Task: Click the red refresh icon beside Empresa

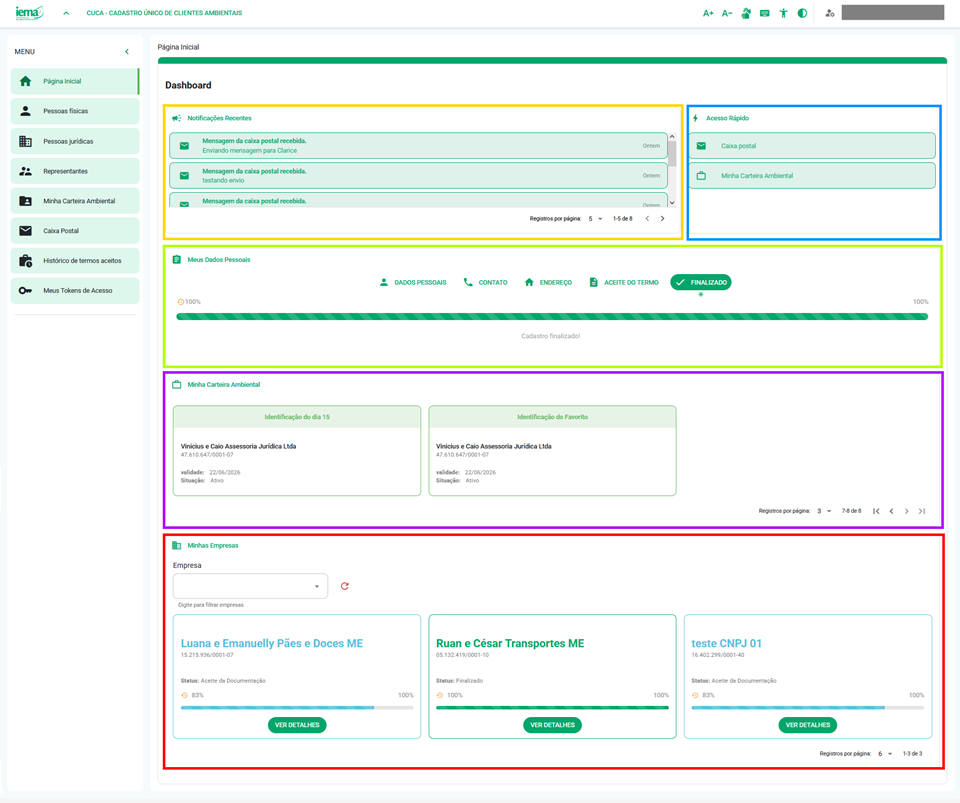Action: click(345, 586)
